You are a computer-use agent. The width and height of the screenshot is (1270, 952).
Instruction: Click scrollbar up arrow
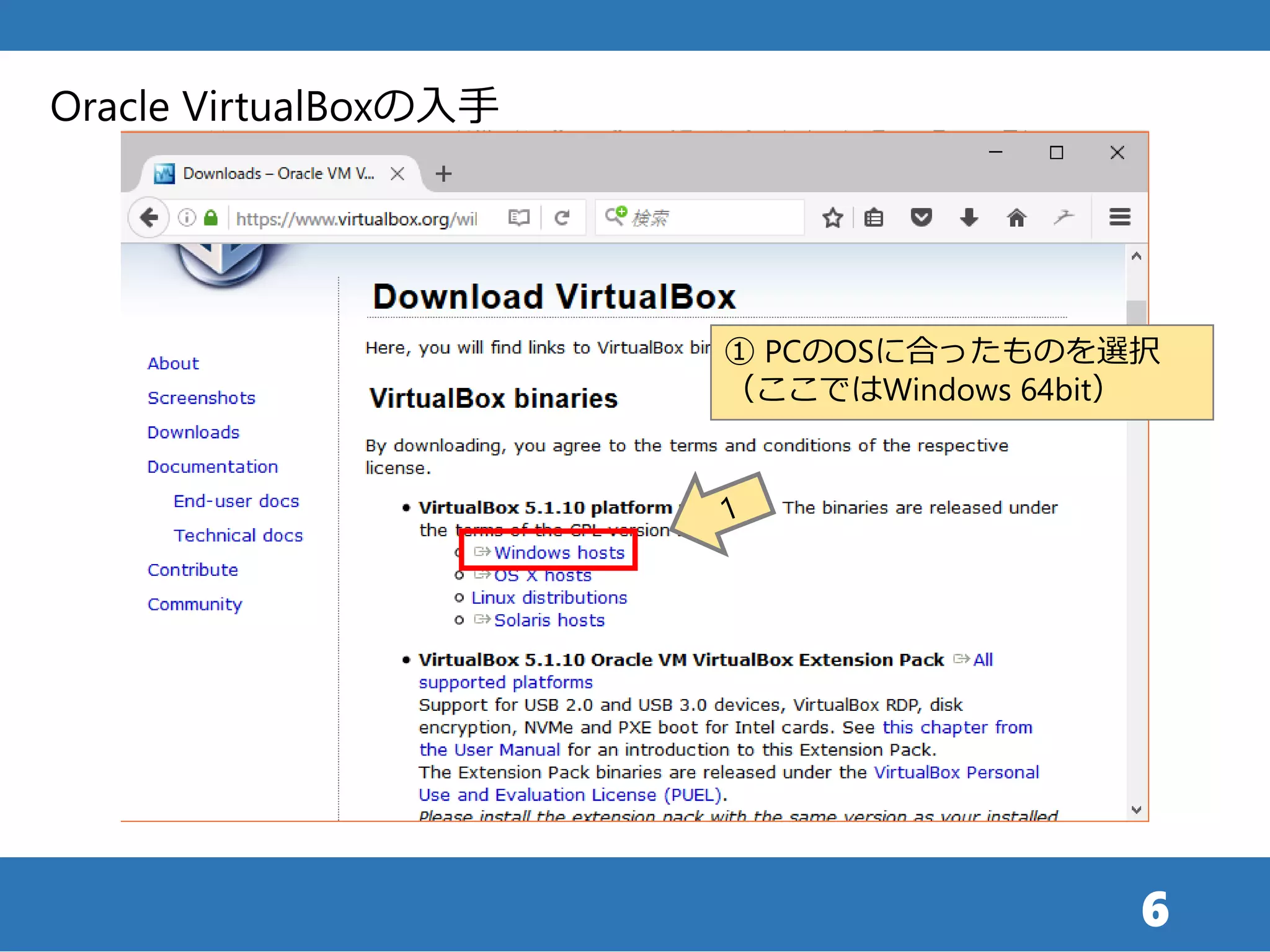[1136, 256]
